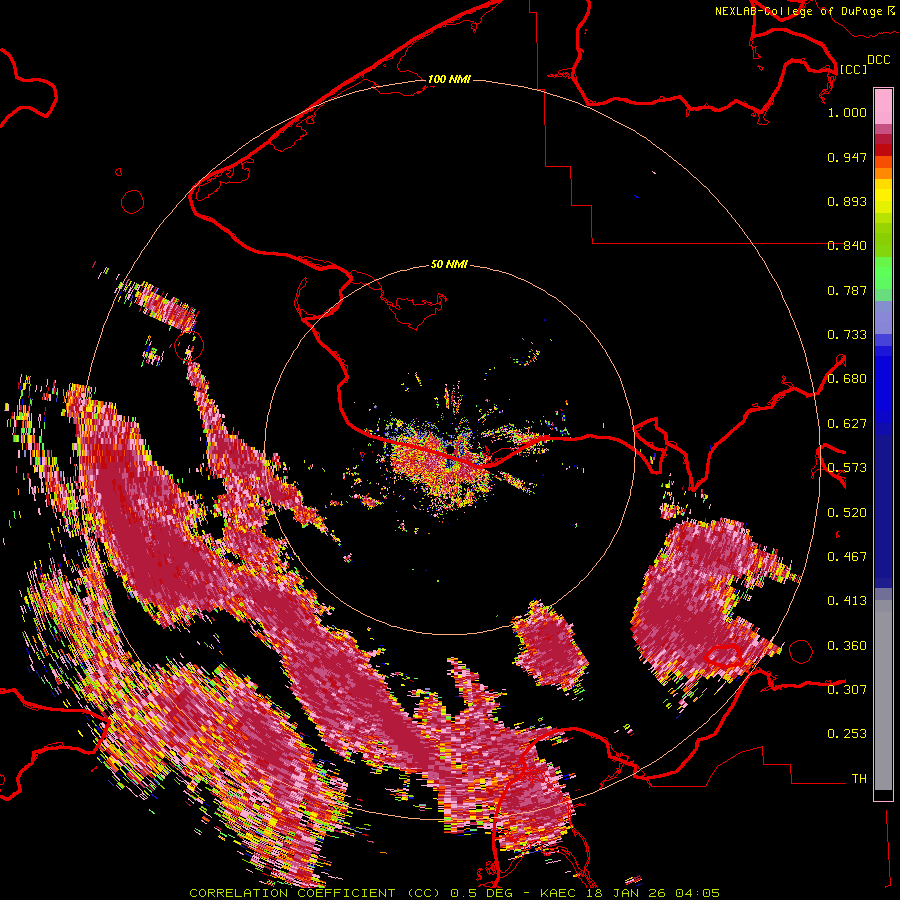This screenshot has width=900, height=900.
Task: Select the 0.840 scale value
Action: tap(847, 246)
